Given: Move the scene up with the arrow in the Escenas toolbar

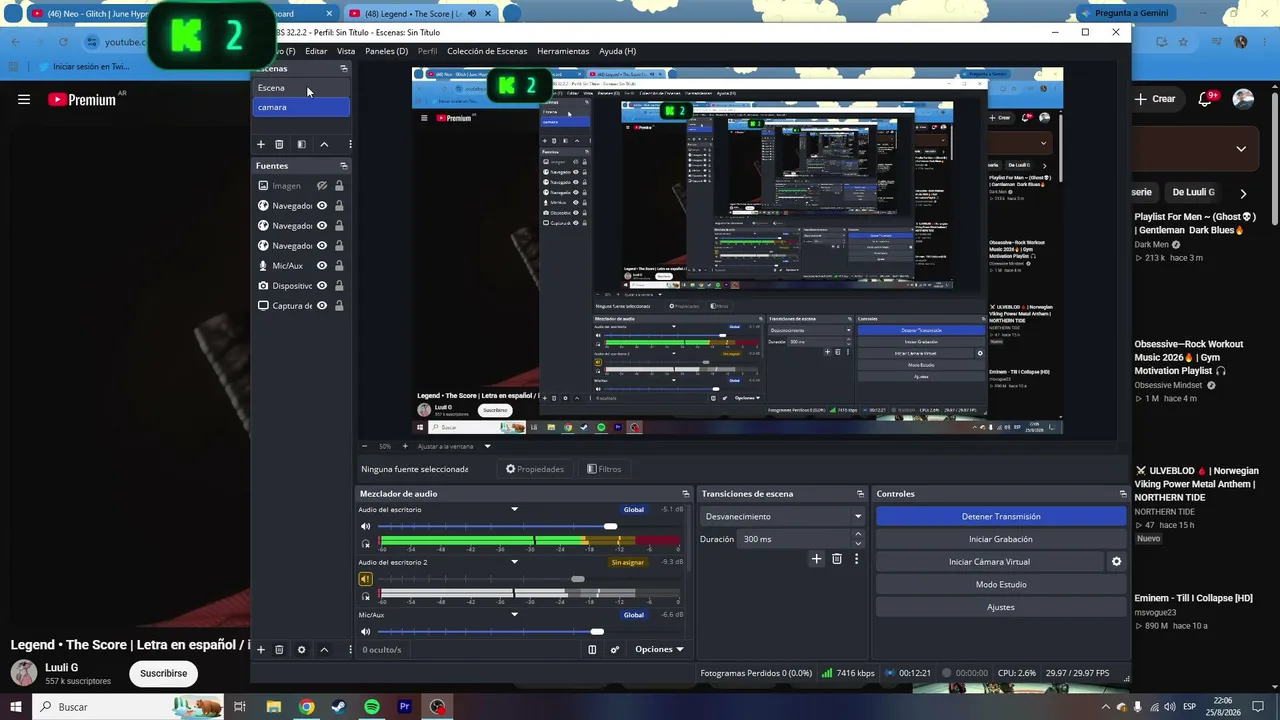Looking at the screenshot, I should point(324,145).
